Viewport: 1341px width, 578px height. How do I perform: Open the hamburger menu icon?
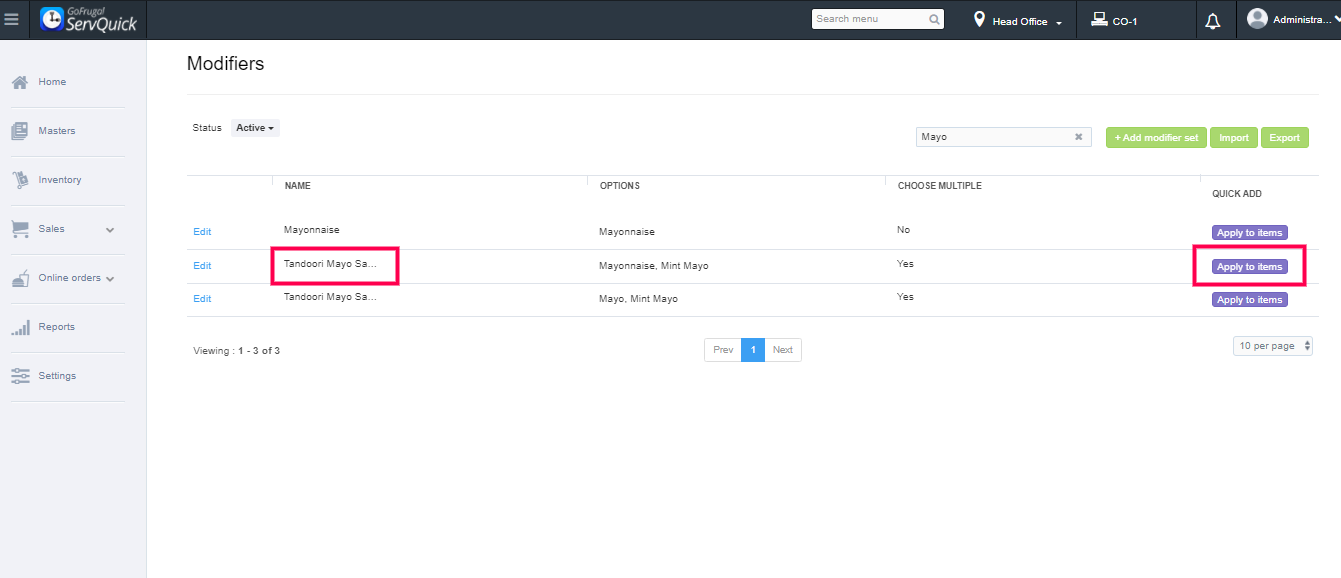pos(12,19)
